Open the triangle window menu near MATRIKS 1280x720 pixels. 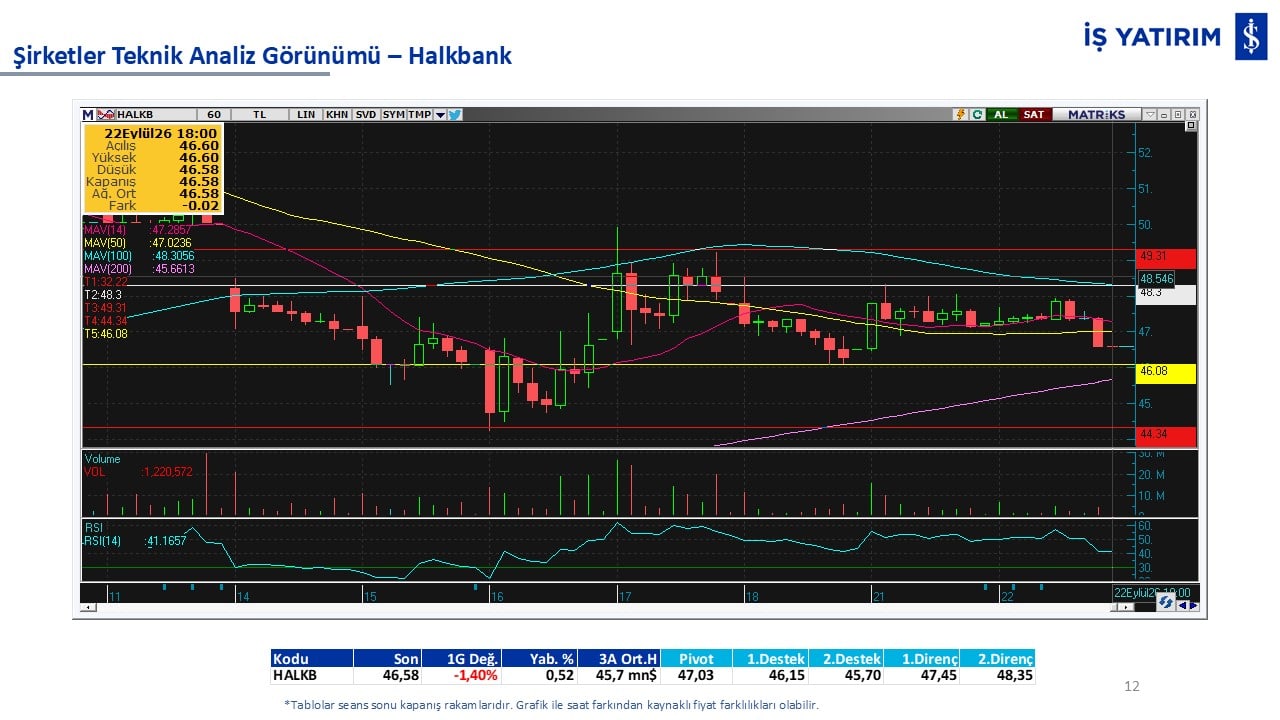(x=1150, y=114)
